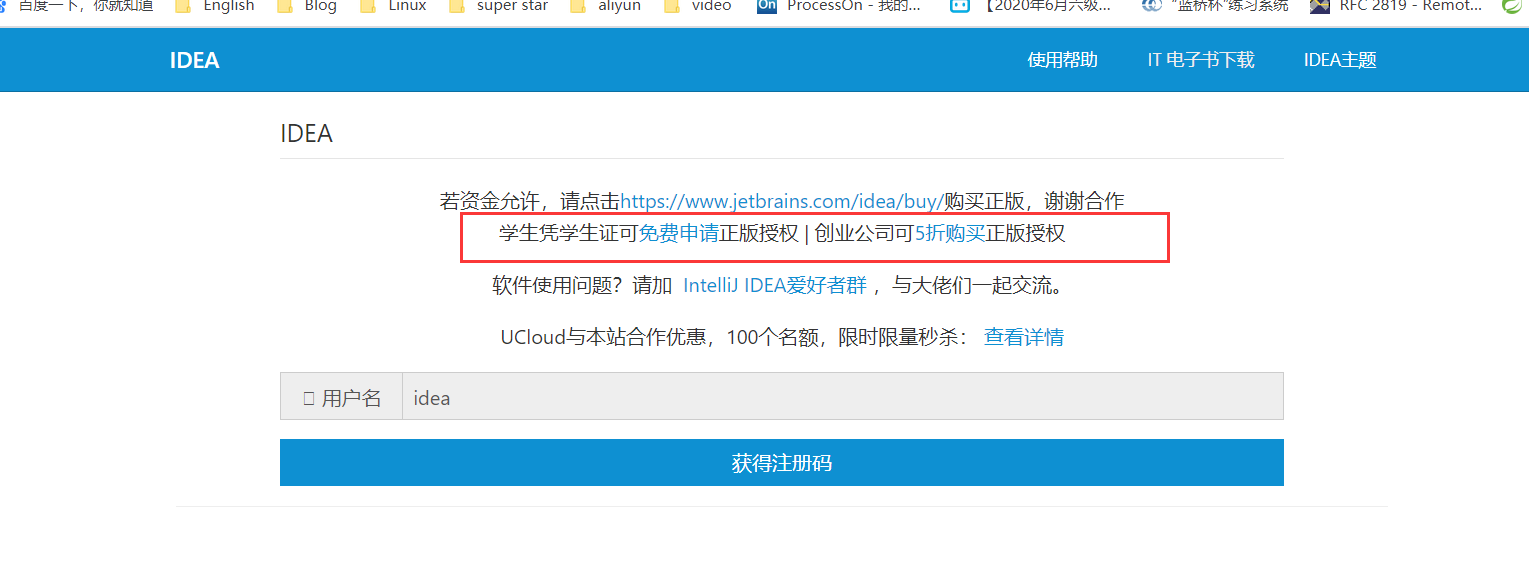Click the 5折购买 link
1529x580 pixels.
[950, 234]
